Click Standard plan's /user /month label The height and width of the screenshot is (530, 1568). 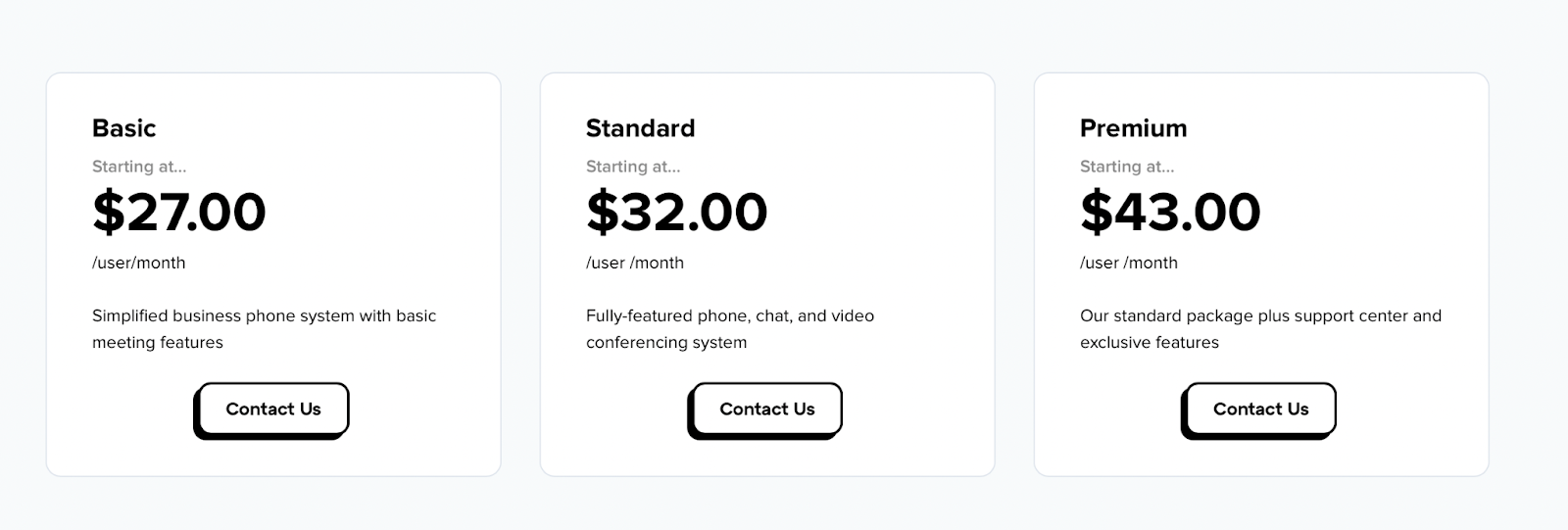point(634,263)
